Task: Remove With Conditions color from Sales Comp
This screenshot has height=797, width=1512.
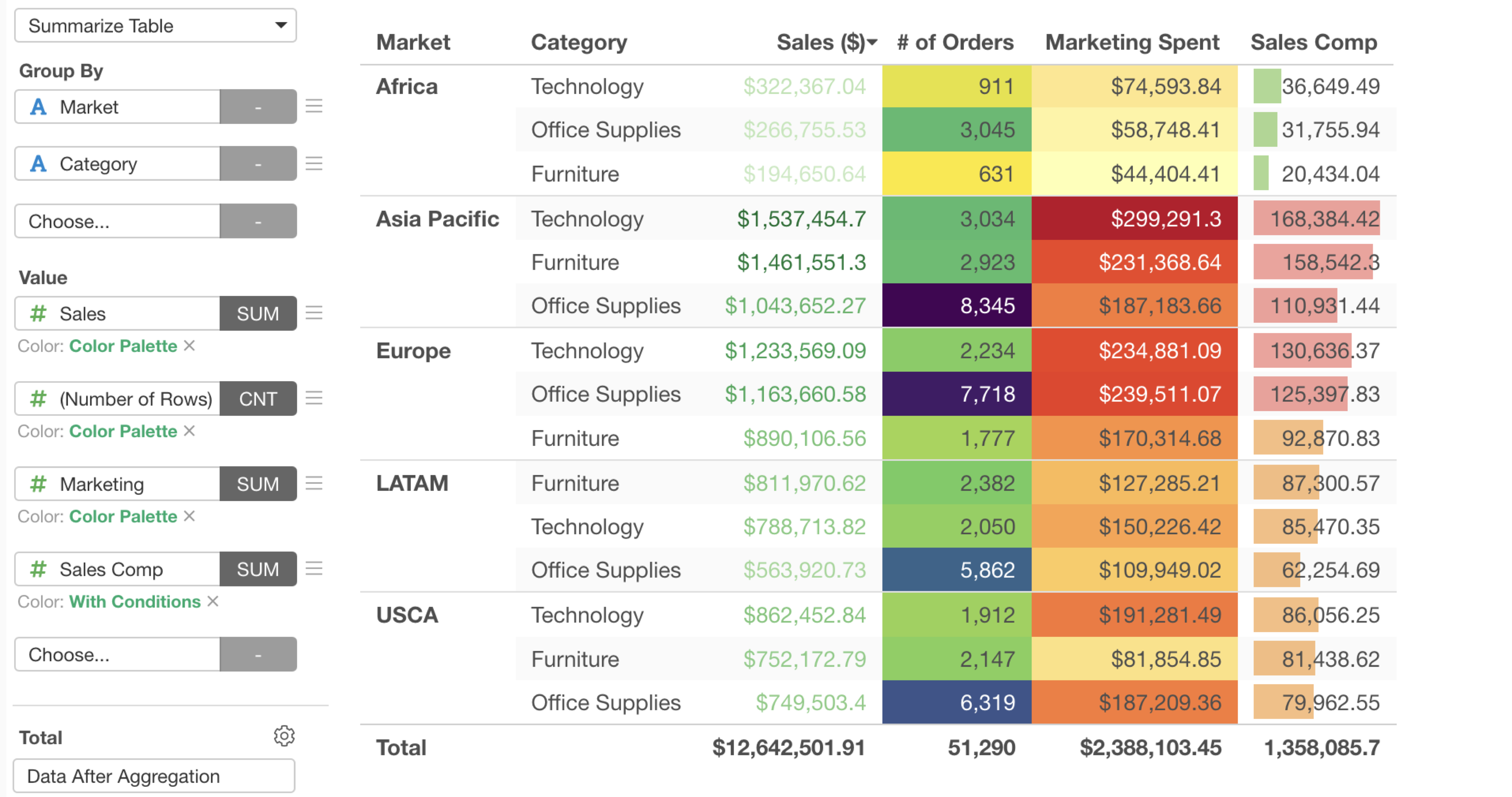Action: [x=213, y=601]
